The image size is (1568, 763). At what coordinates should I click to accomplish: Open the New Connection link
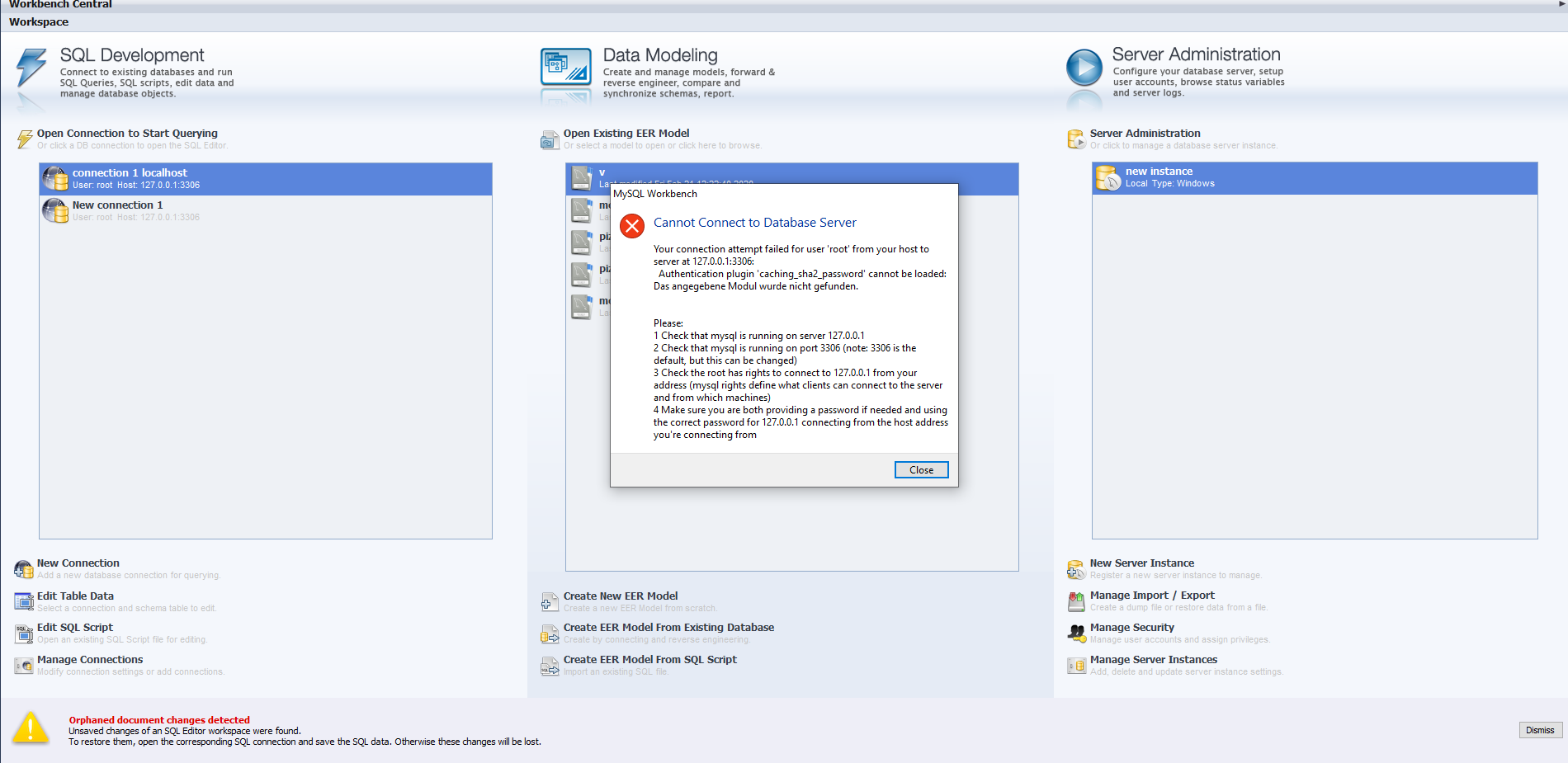point(78,563)
